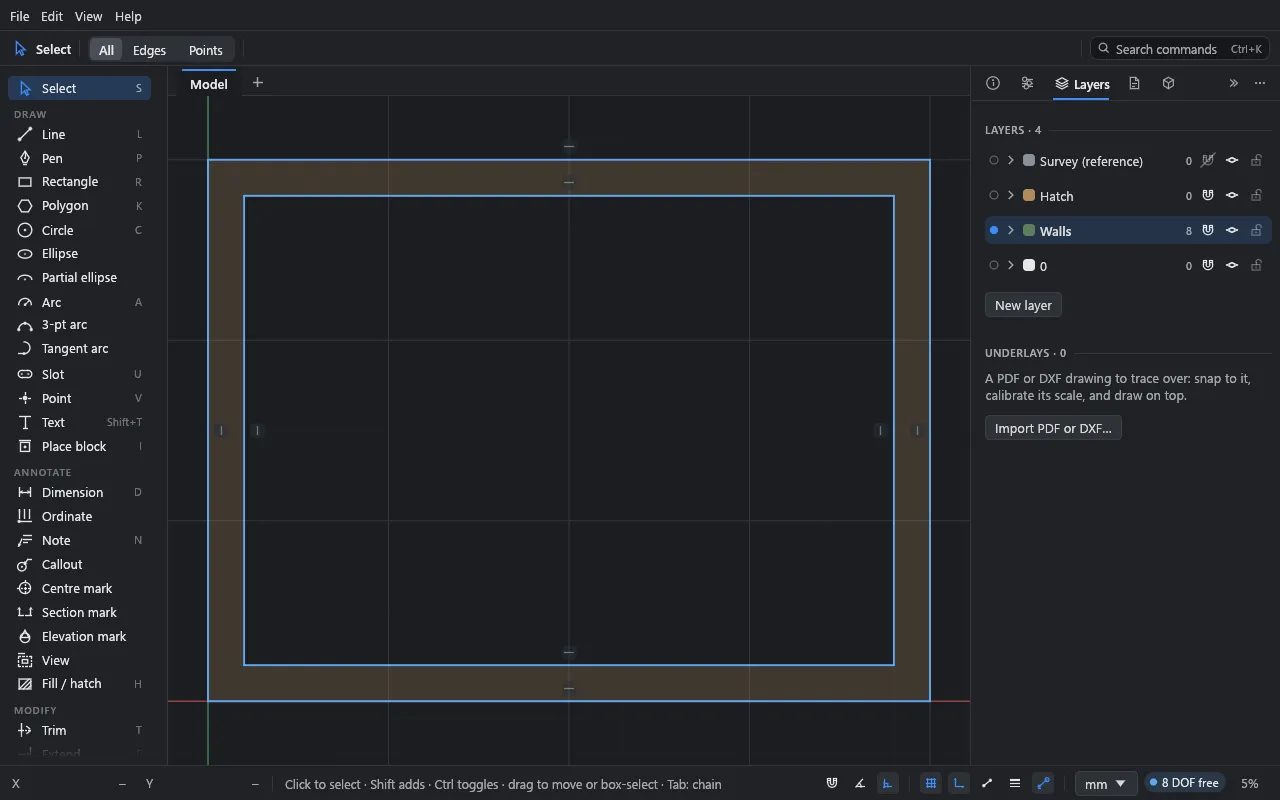The image size is (1280, 800).
Task: Select the Callout tool
Action: 80,564
